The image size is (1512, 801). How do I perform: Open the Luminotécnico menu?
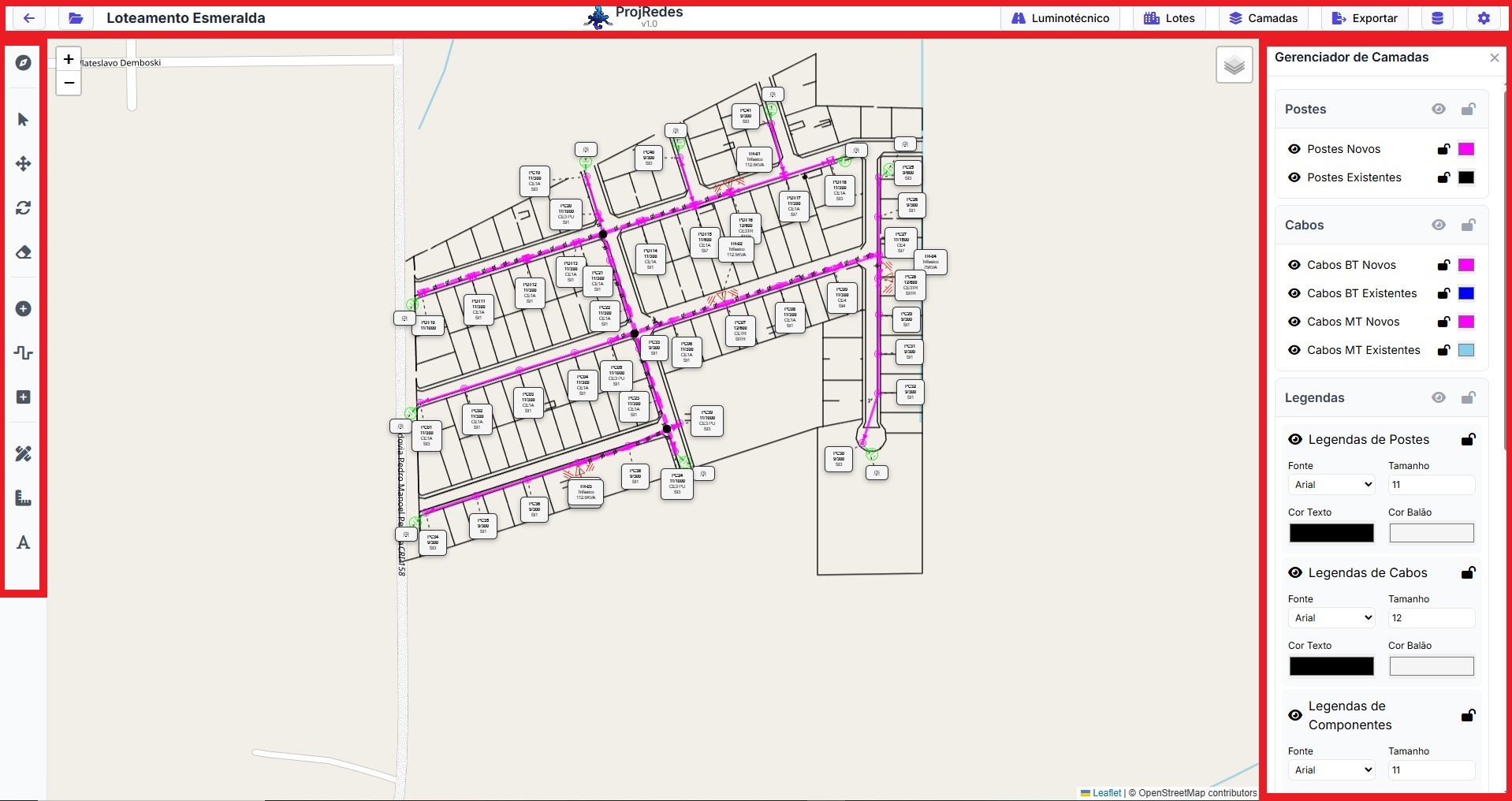pos(1060,18)
